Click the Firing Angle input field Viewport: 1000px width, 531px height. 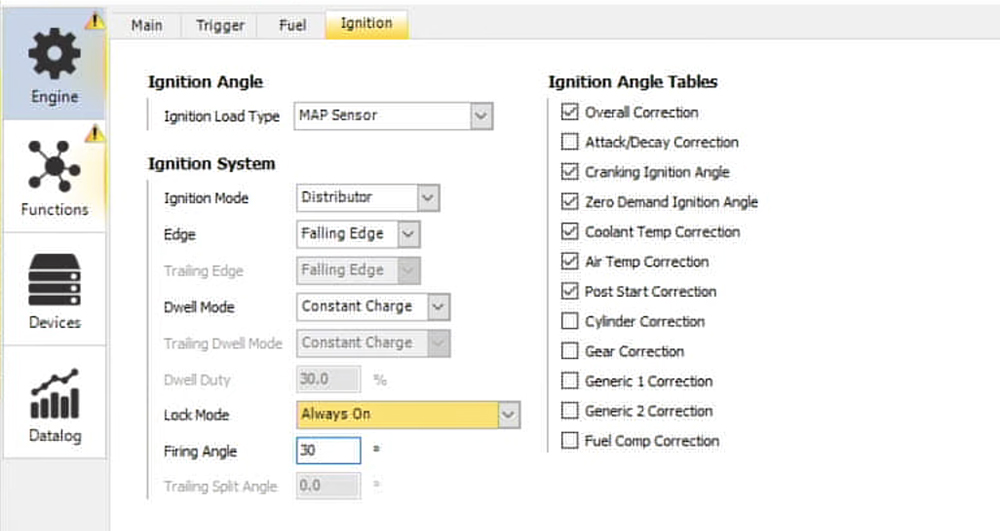328,451
